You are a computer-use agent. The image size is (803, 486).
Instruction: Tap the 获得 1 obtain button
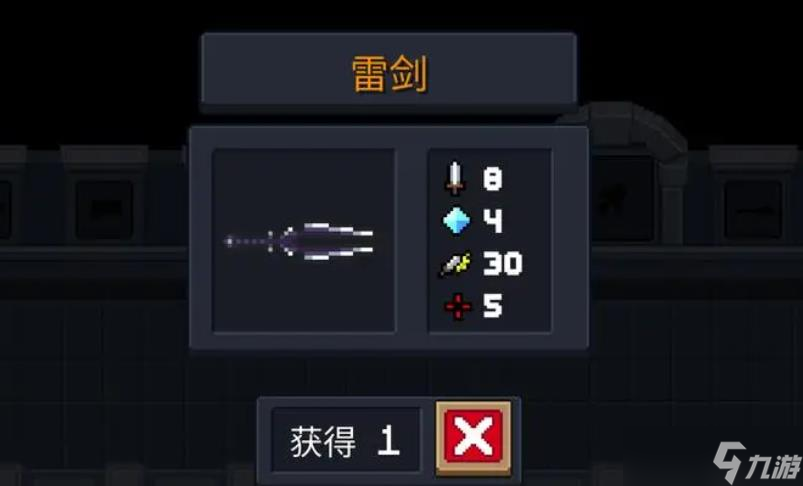click(346, 440)
